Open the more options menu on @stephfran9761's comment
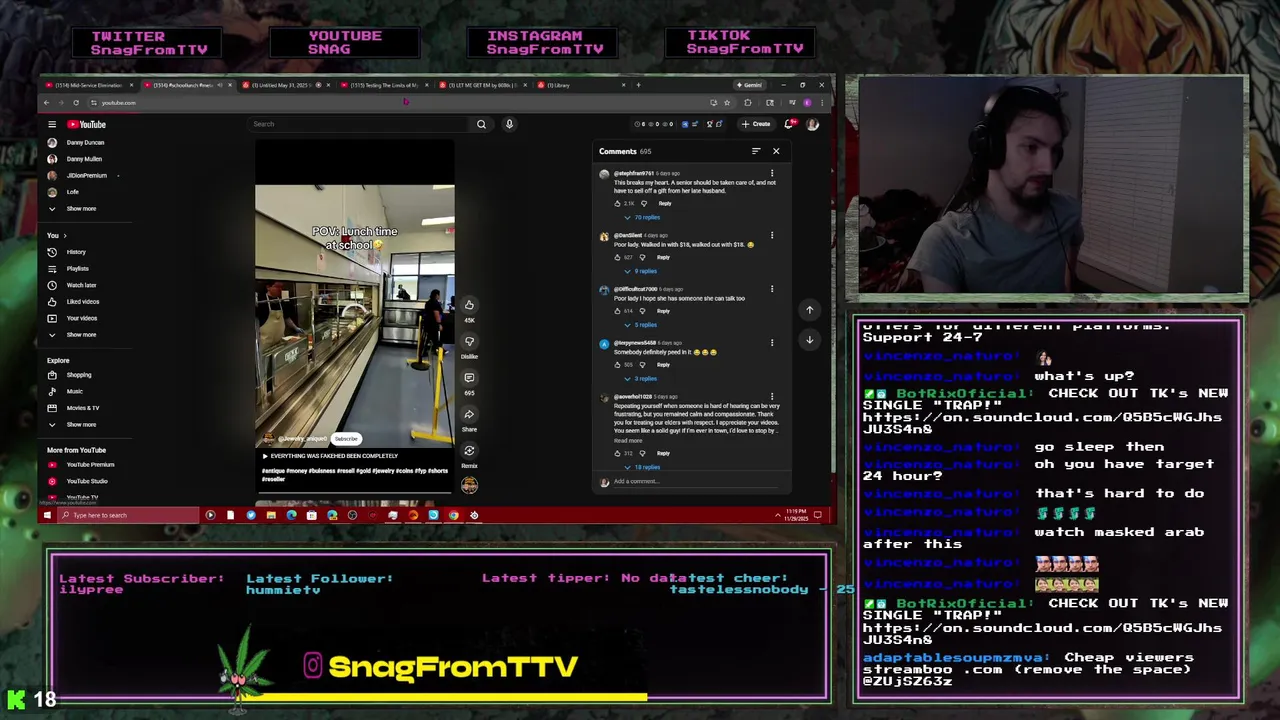Viewport: 1280px width, 720px height. 772,174
